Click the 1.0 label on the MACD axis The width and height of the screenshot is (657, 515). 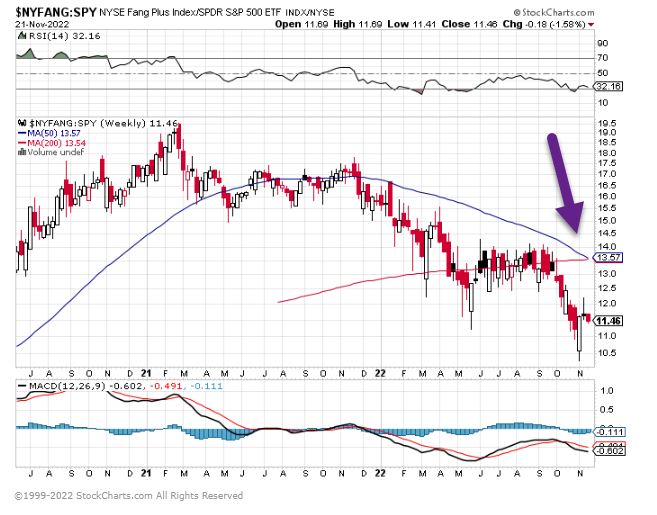[607, 391]
